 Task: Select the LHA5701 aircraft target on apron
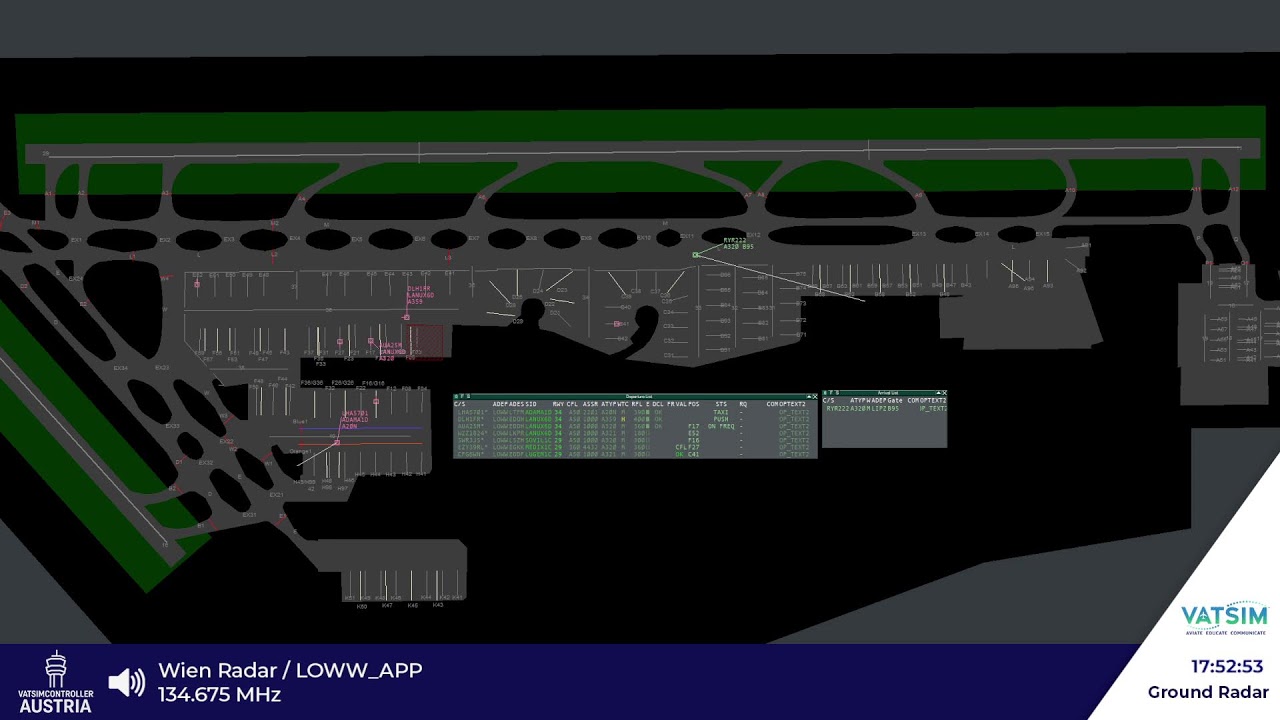(337, 442)
